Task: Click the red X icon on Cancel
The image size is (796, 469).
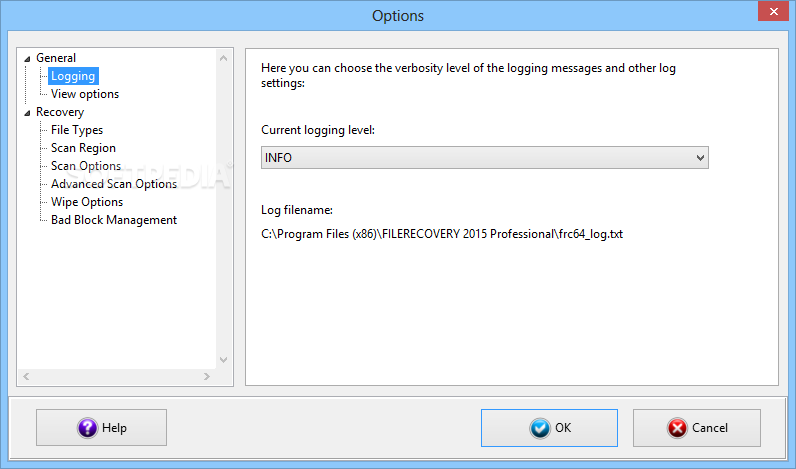Action: click(677, 428)
